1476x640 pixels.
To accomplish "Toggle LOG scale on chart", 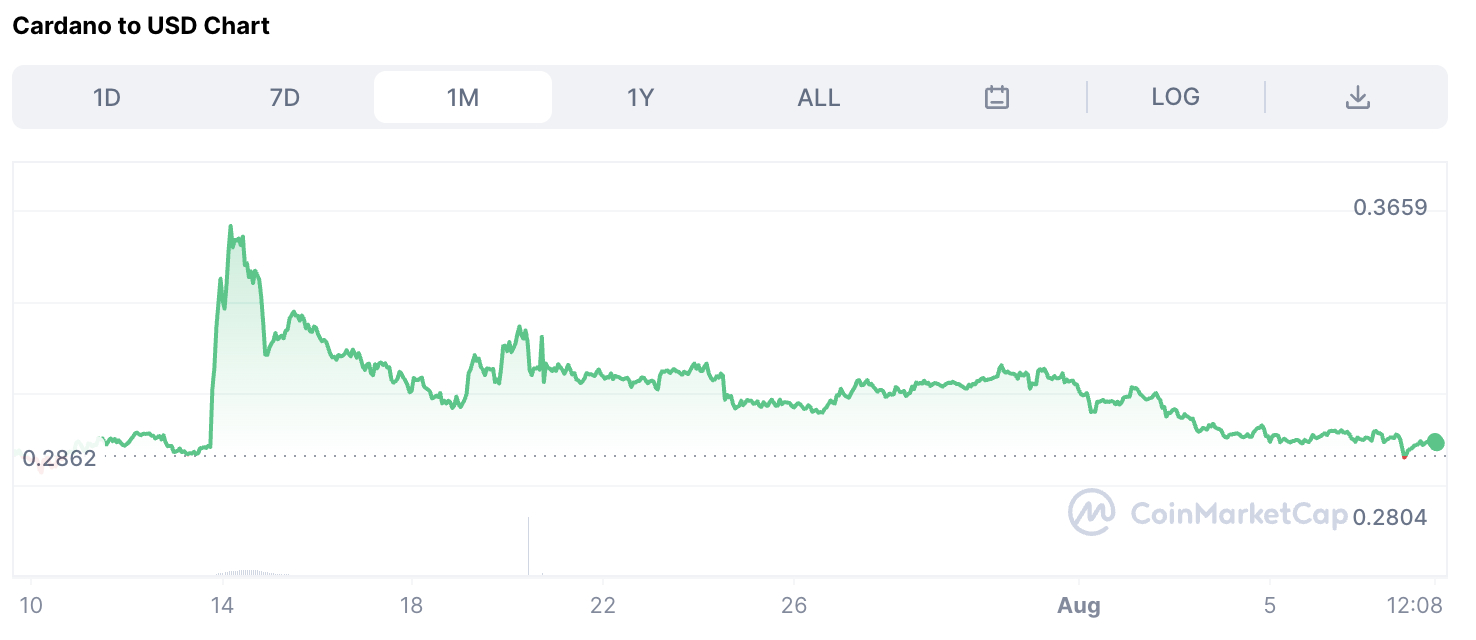I will click(x=1176, y=97).
